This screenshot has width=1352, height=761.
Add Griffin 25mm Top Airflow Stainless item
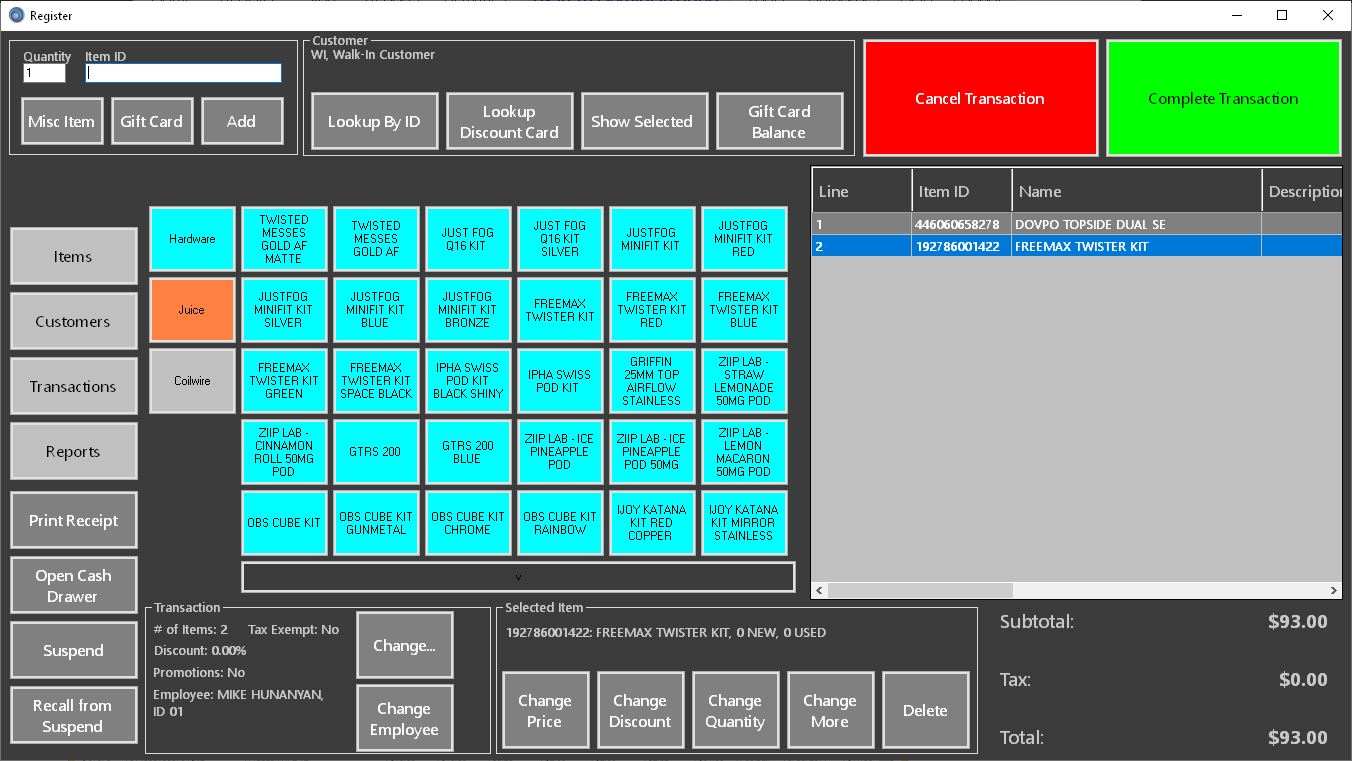tap(652, 381)
